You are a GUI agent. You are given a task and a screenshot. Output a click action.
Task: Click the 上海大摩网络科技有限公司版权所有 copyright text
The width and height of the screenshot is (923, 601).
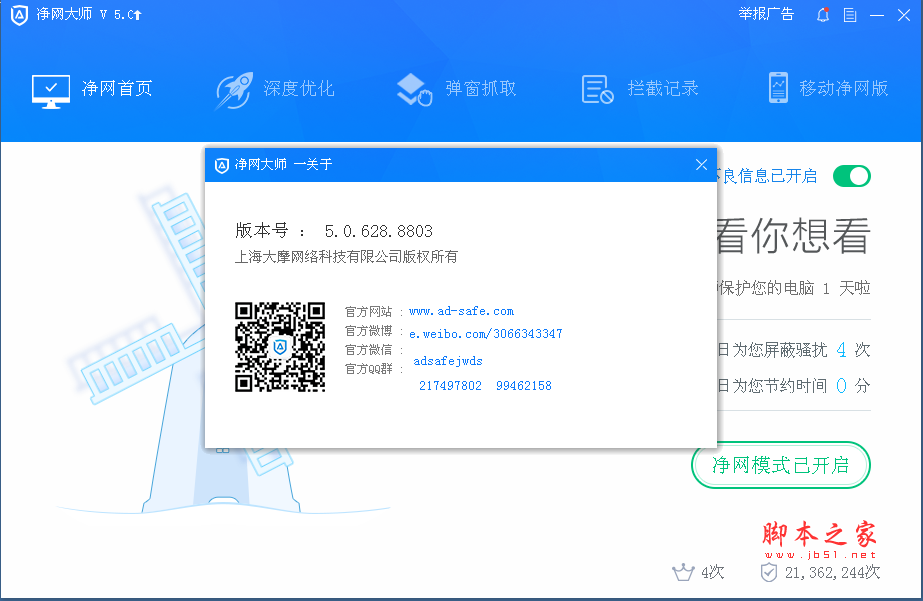(x=346, y=257)
